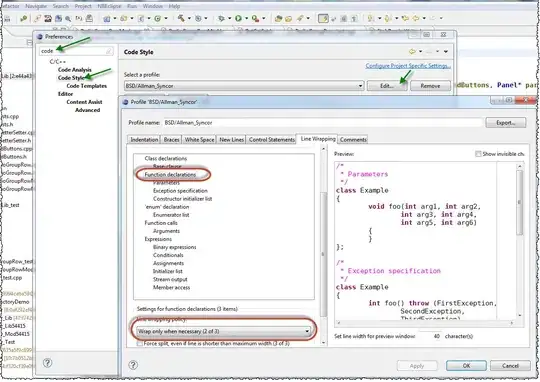Open the Window menu
This screenshot has width=540, height=382.
click(x=153, y=6)
